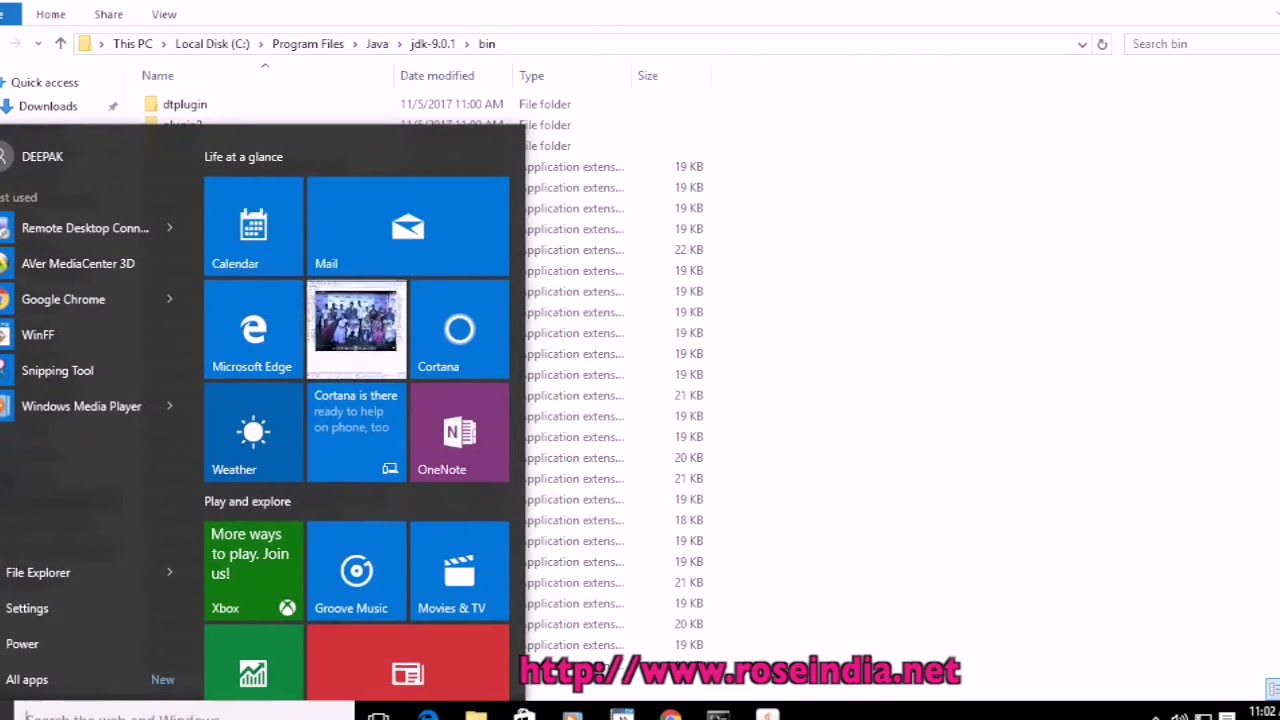Open the Movies & TV tile
This screenshot has width=1280, height=720.
pos(459,571)
